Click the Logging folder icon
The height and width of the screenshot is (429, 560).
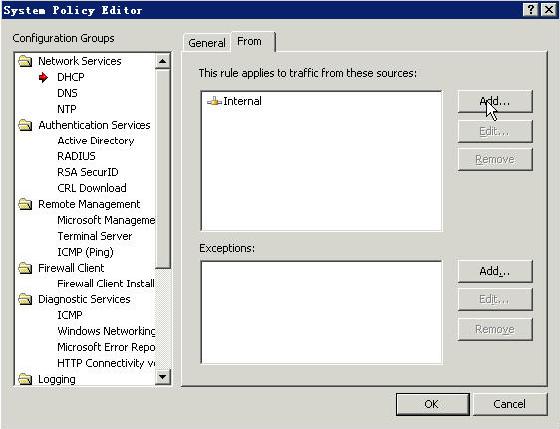[25, 379]
